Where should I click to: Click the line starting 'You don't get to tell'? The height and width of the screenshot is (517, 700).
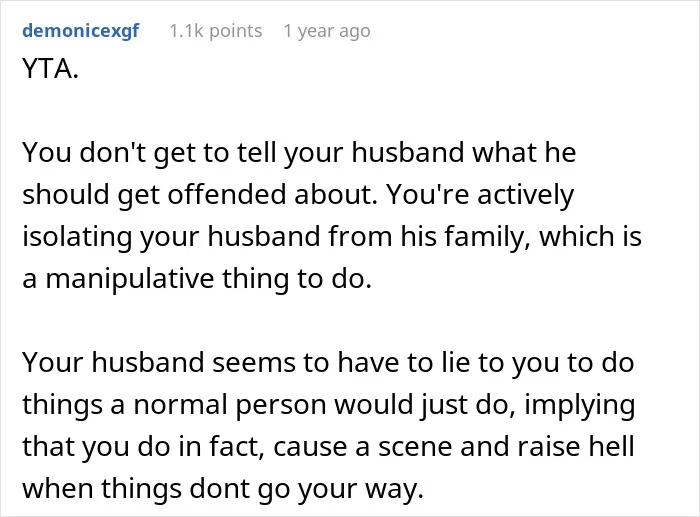coord(299,153)
